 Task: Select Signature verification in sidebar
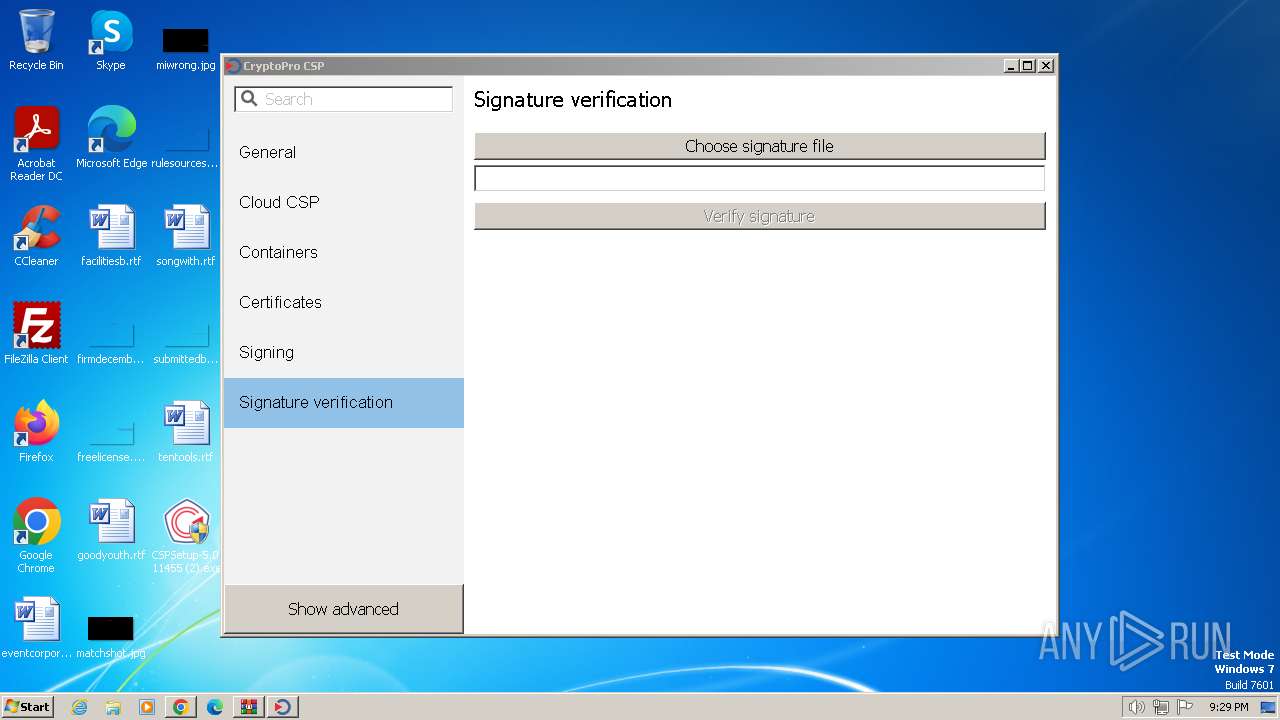(x=343, y=402)
